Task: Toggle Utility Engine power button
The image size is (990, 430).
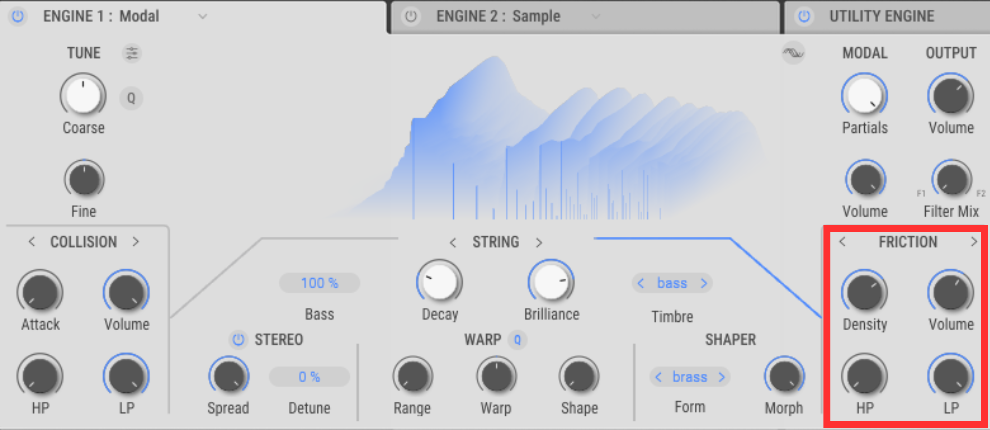Action: tap(804, 16)
